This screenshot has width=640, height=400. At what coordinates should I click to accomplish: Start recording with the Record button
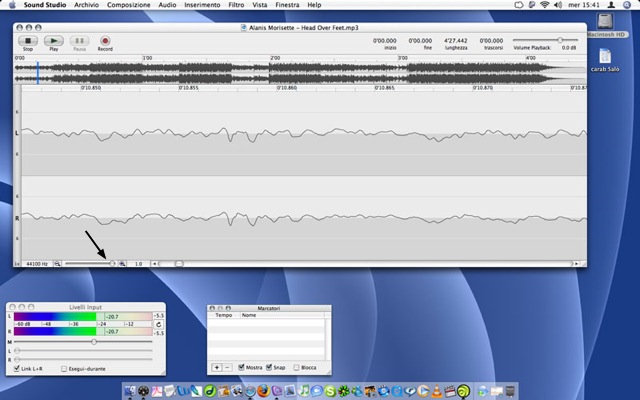click(x=105, y=41)
